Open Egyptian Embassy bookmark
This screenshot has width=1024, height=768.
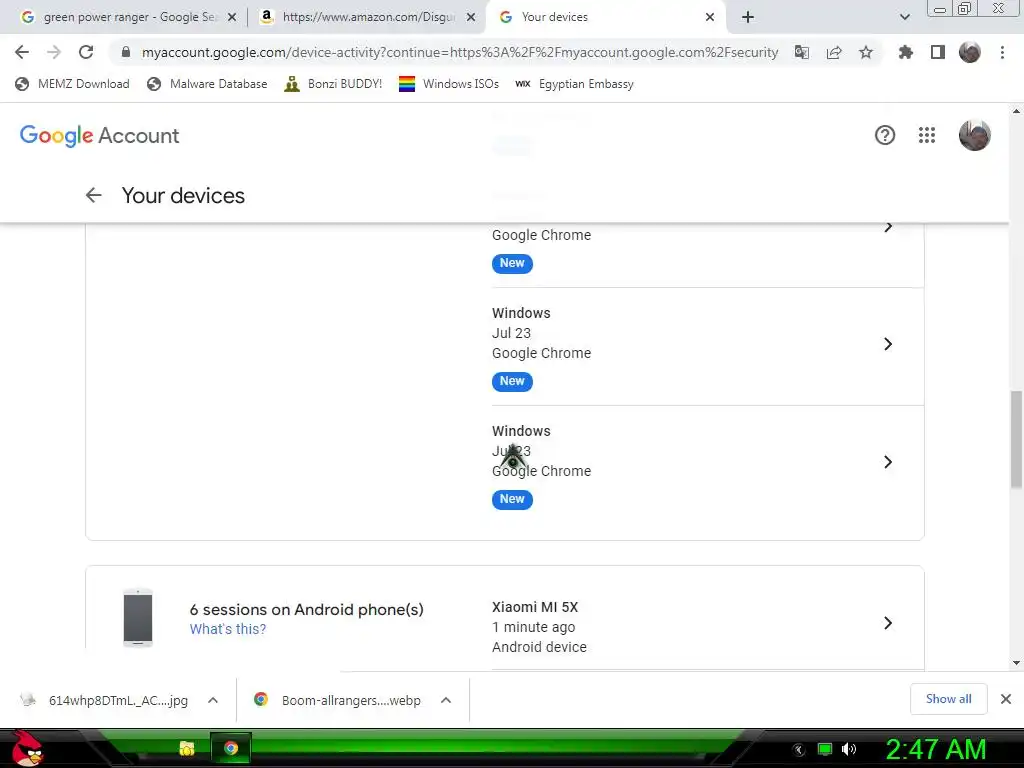coord(575,84)
